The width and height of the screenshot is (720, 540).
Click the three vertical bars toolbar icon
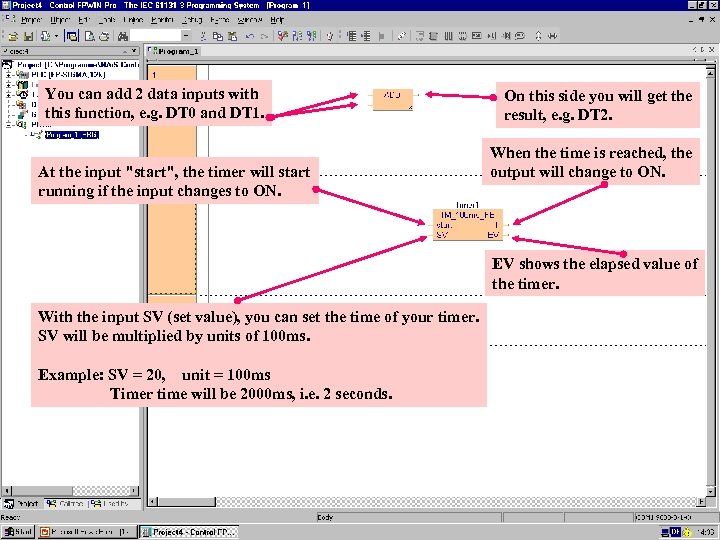(x=449, y=36)
